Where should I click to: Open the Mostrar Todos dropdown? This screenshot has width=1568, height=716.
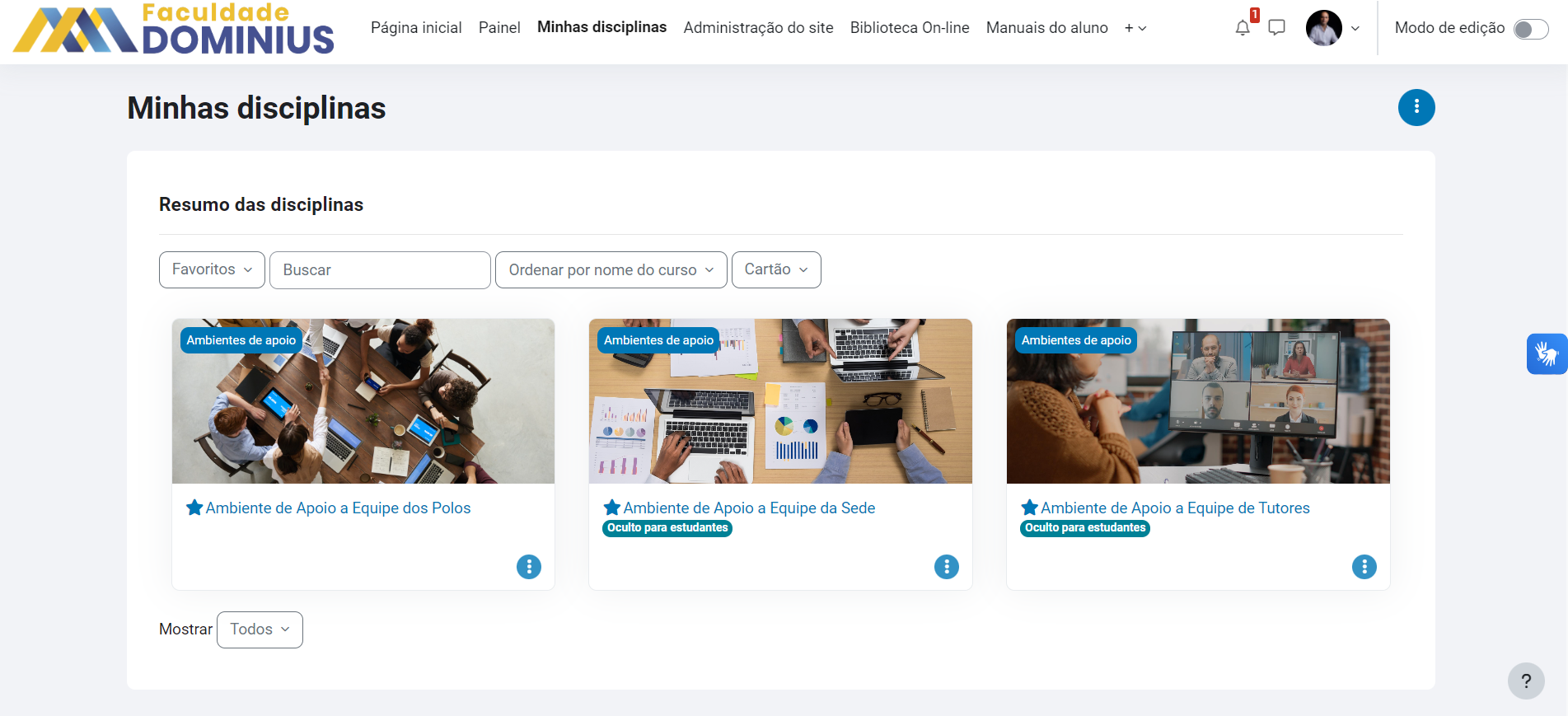point(260,629)
